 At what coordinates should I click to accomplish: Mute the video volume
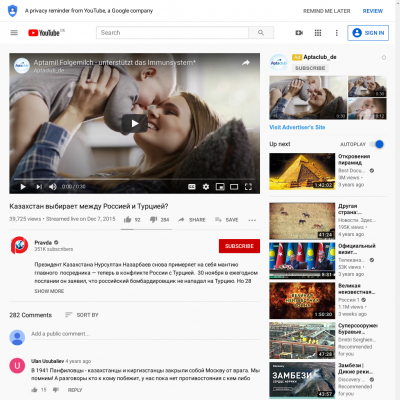pyautogui.click(x=52, y=187)
